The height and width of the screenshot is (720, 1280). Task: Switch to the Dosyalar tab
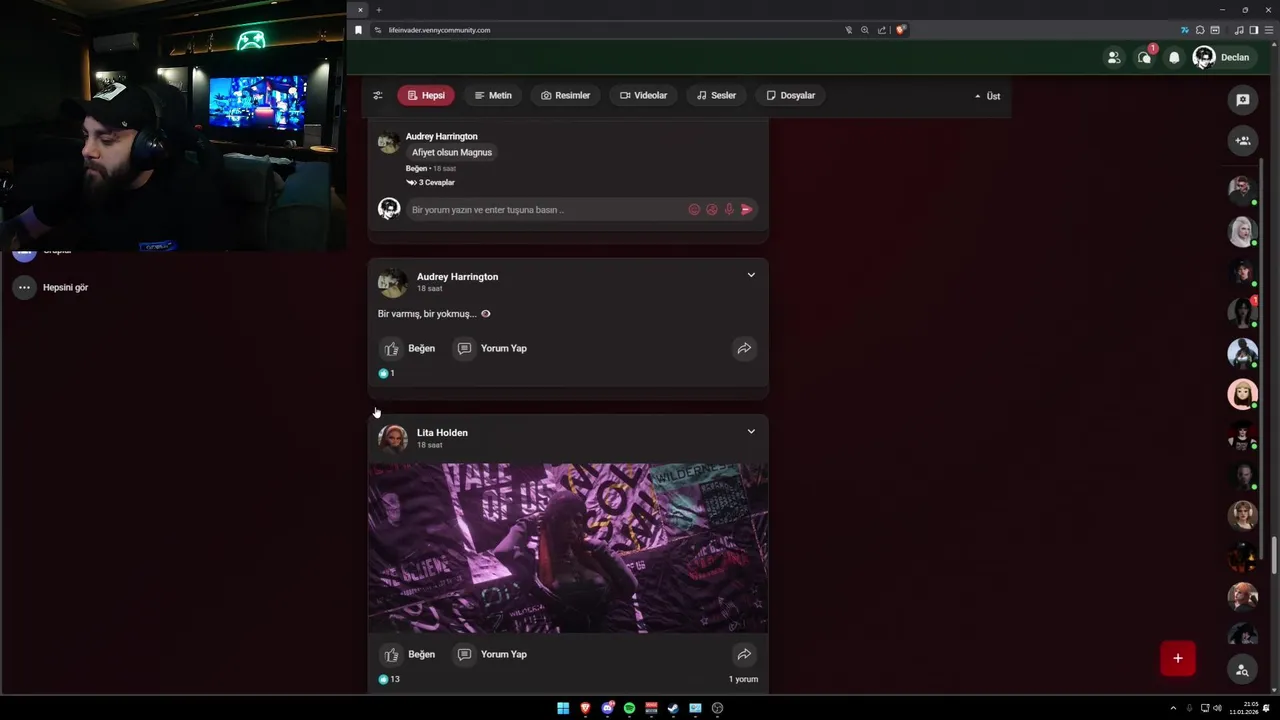[791, 96]
